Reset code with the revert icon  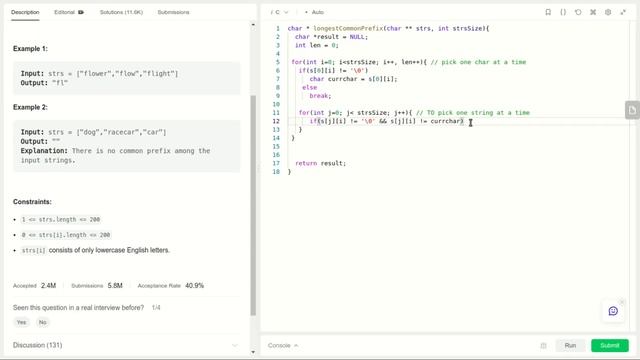(x=578, y=12)
